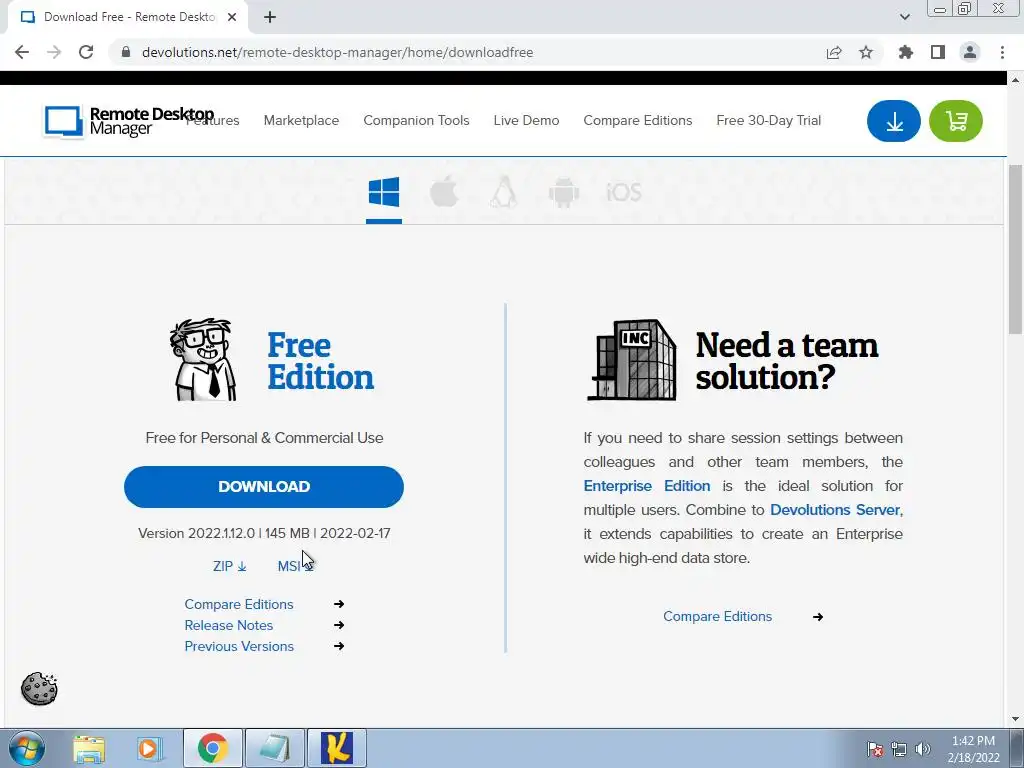Screen dimensions: 1024x768
Task: Open the browser extensions puzzle icon
Action: (x=906, y=52)
